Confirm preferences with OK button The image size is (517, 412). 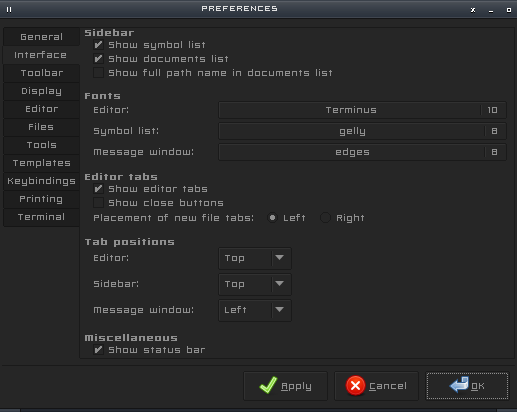467,386
